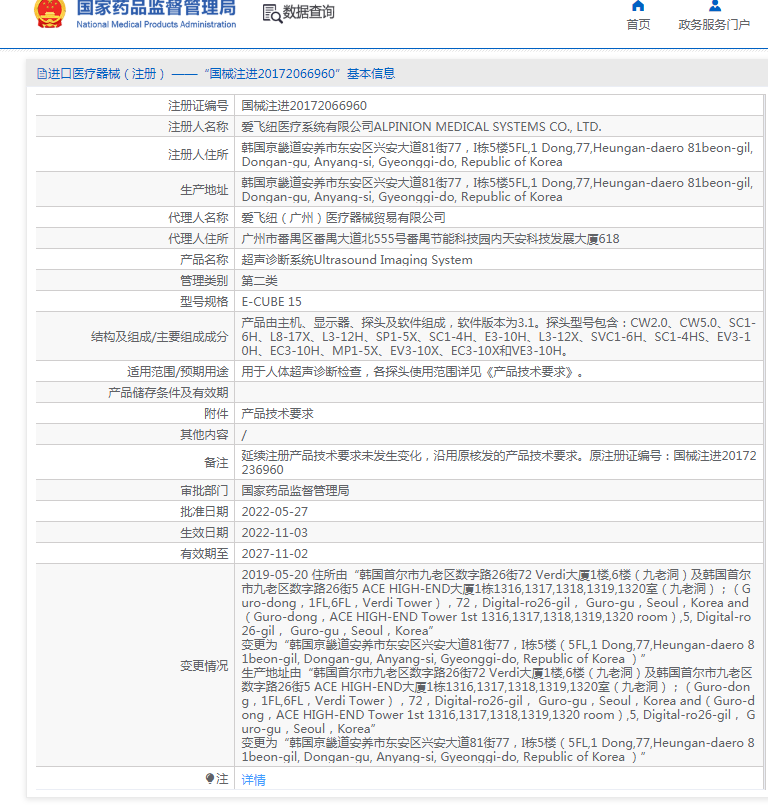Click the remark text about 延续注册
Viewport: 768px width, 806px height.
[x=499, y=463]
